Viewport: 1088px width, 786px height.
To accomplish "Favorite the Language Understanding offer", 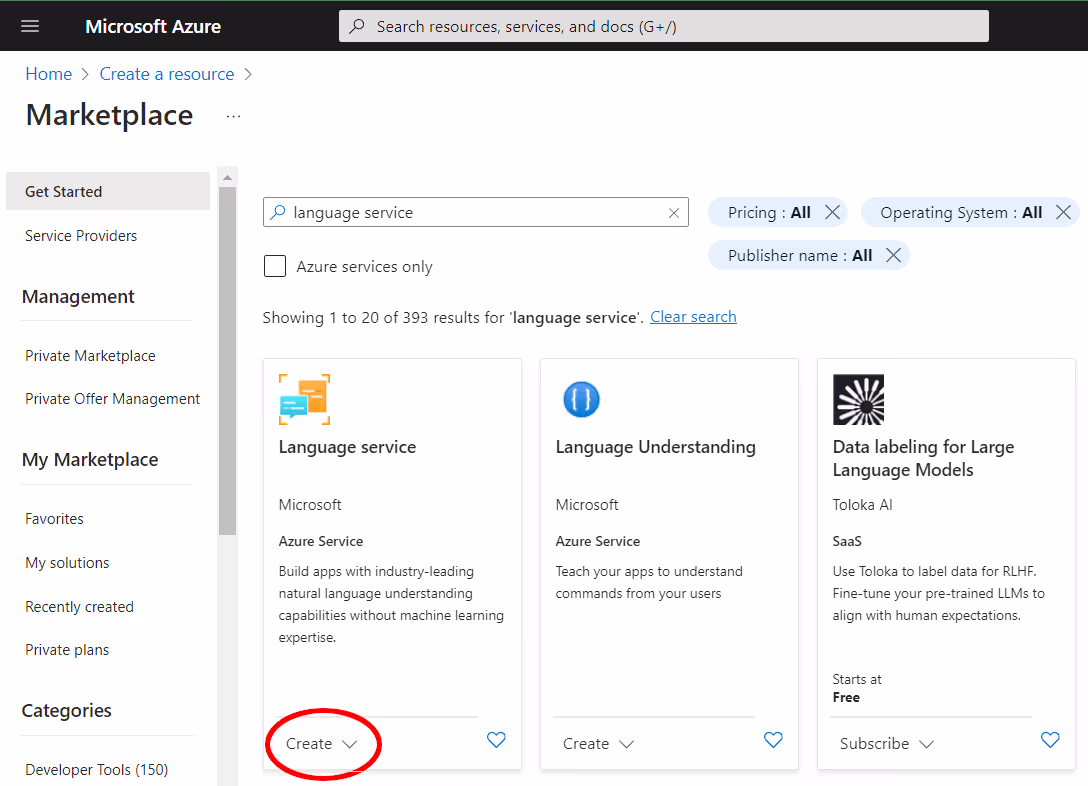I will click(773, 740).
